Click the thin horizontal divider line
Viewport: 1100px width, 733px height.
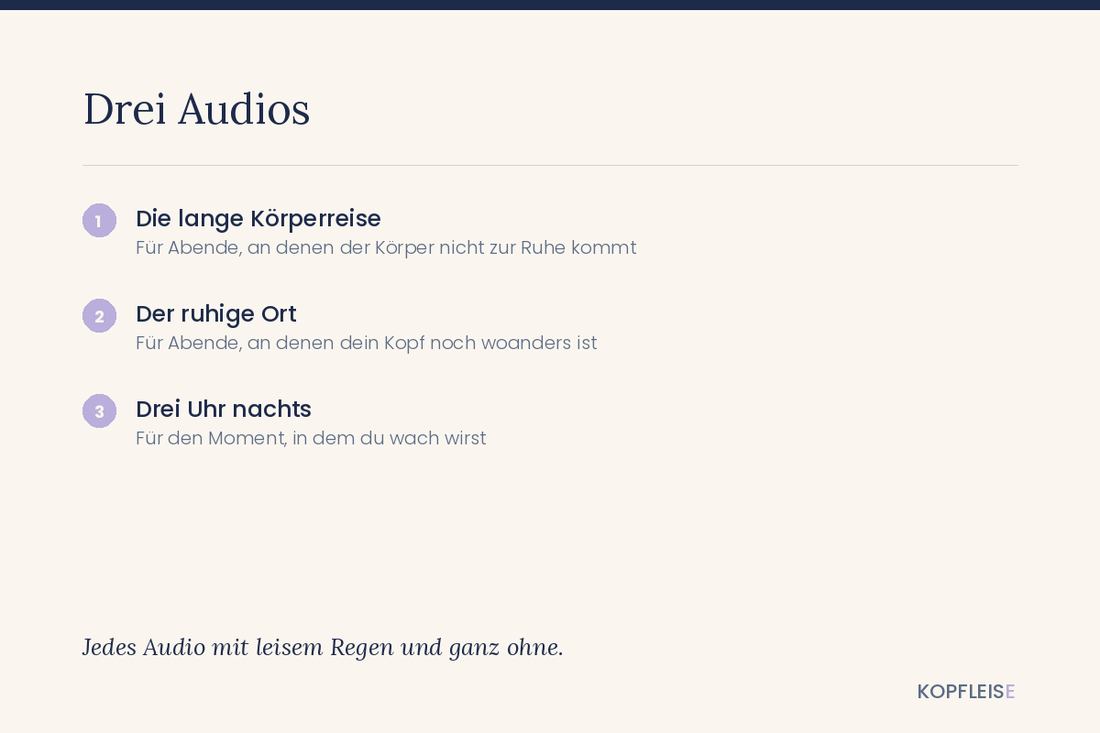click(550, 166)
